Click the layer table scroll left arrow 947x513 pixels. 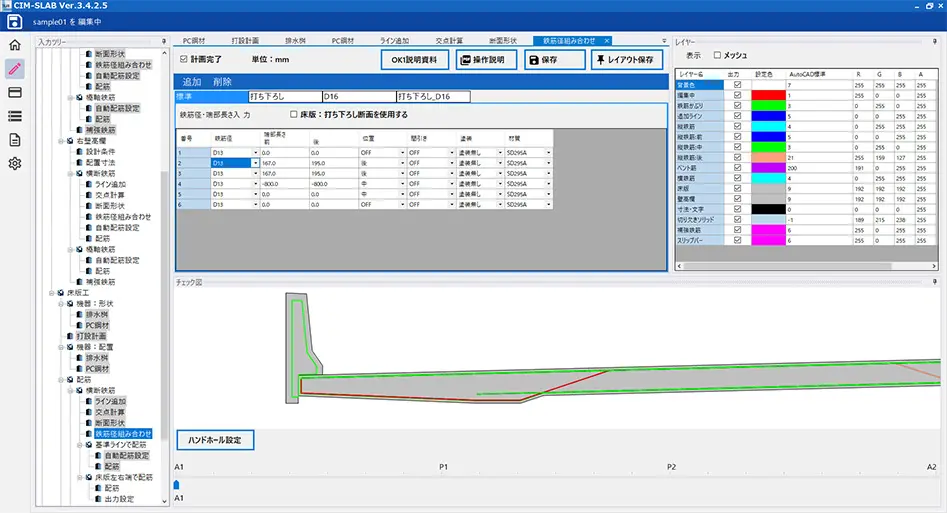[679, 266]
